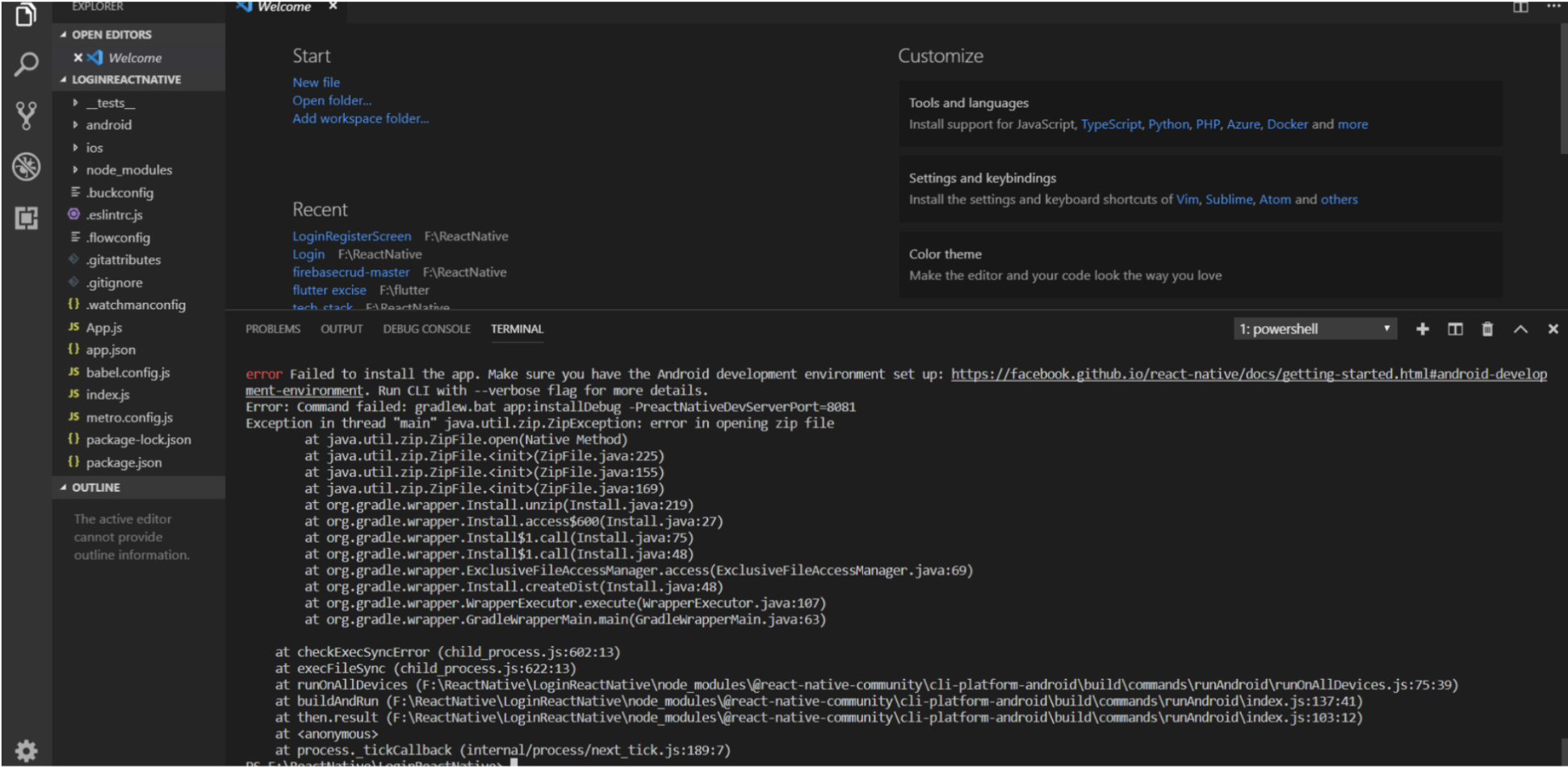Expand the android folder

108,125
